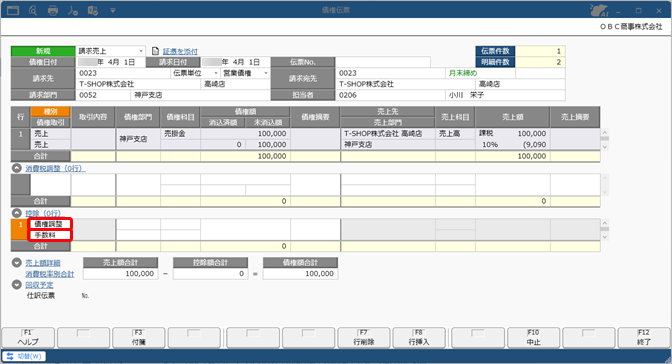Open the 回収予定 link
672x364 pixels.
[39, 285]
